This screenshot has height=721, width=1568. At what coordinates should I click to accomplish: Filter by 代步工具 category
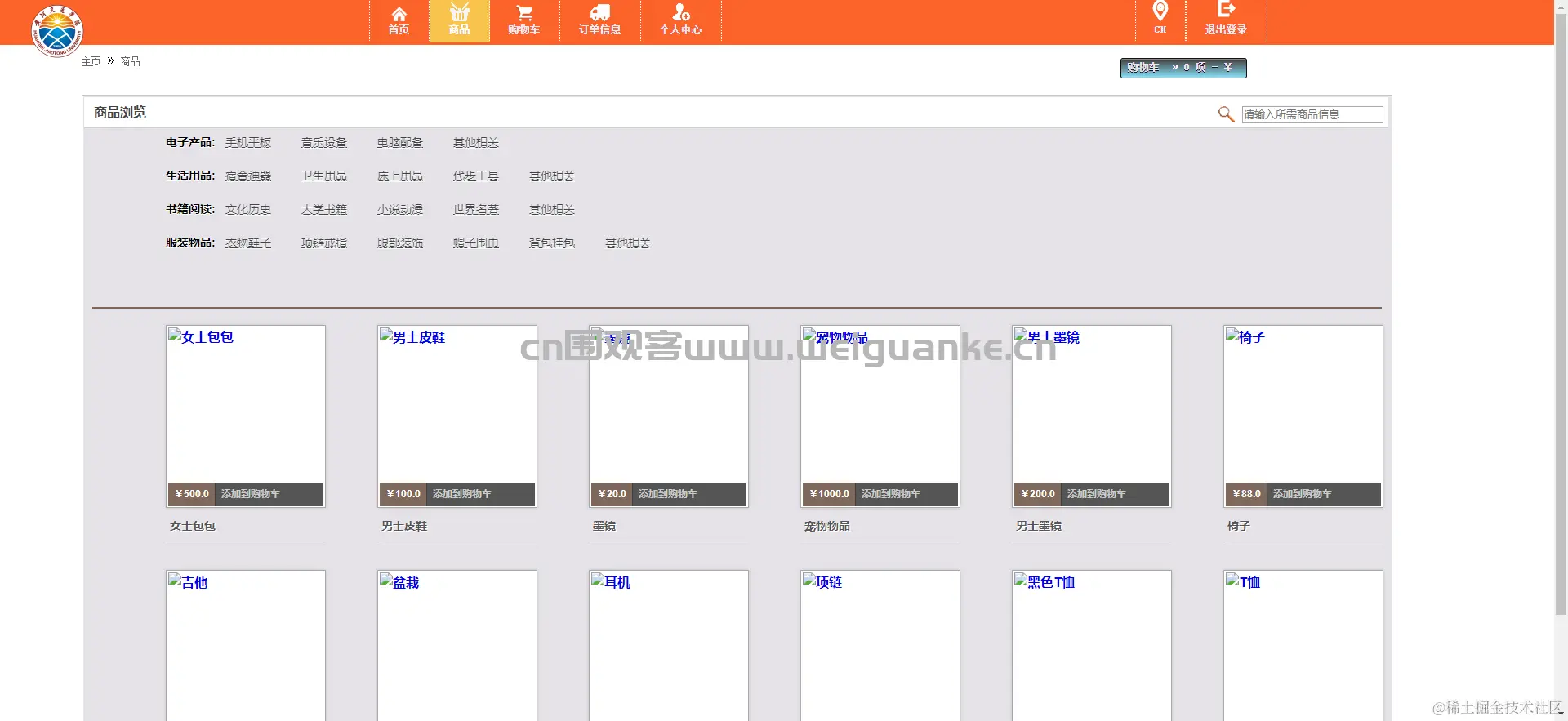point(476,176)
